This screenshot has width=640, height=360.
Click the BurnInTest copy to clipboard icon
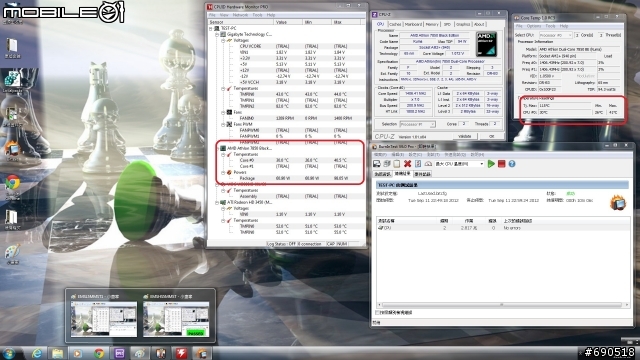point(397,164)
